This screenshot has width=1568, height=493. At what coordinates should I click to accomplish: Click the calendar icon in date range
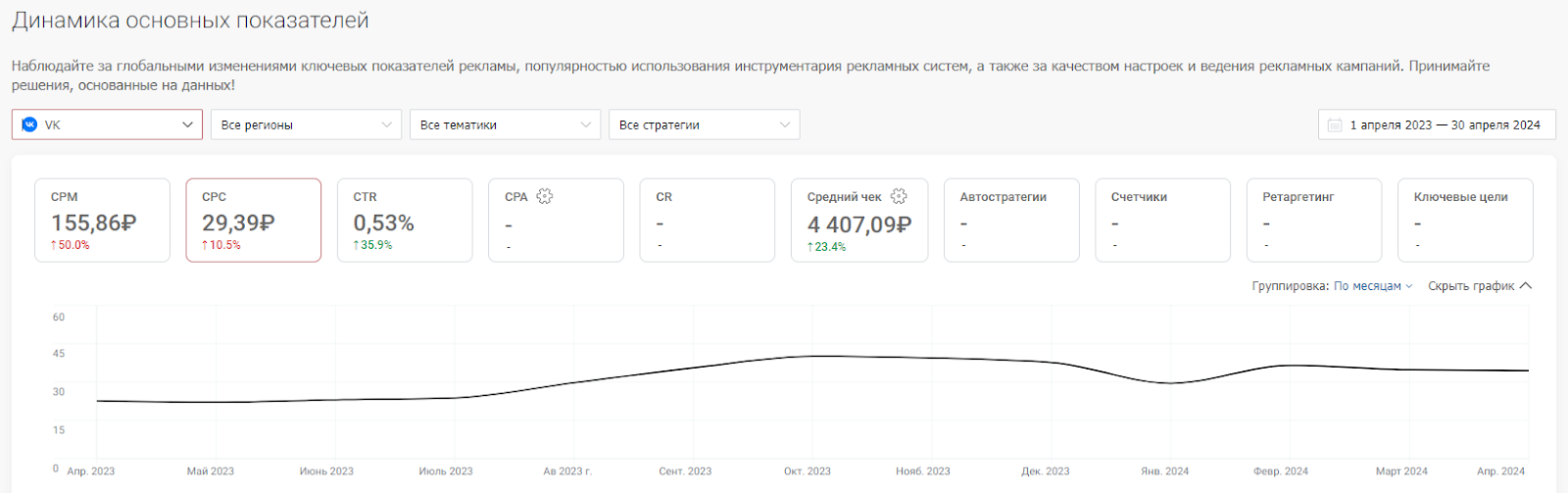pyautogui.click(x=1335, y=124)
